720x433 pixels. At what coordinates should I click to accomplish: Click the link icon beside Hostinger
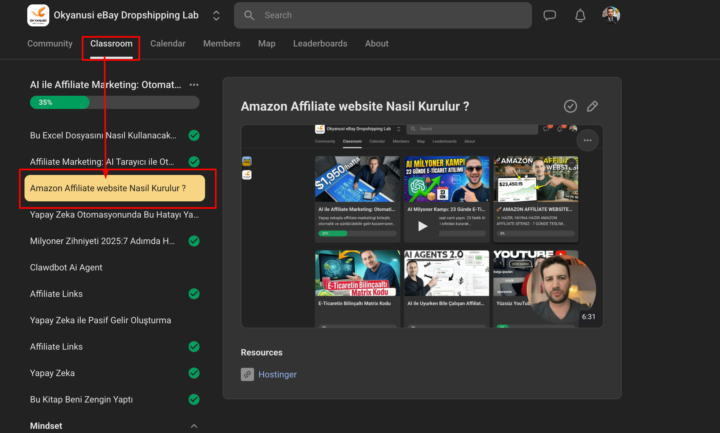tap(247, 375)
